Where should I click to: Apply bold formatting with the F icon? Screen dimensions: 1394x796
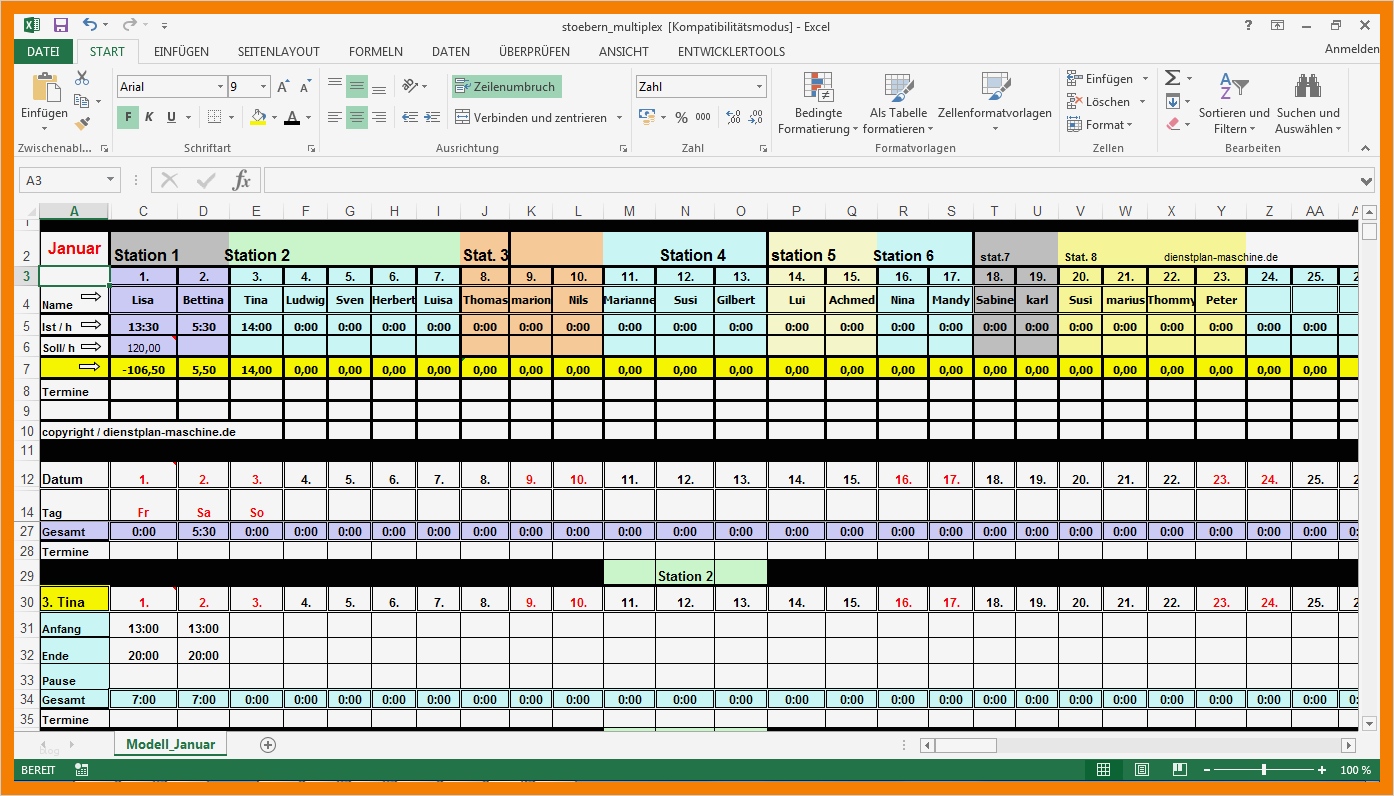tap(127, 117)
